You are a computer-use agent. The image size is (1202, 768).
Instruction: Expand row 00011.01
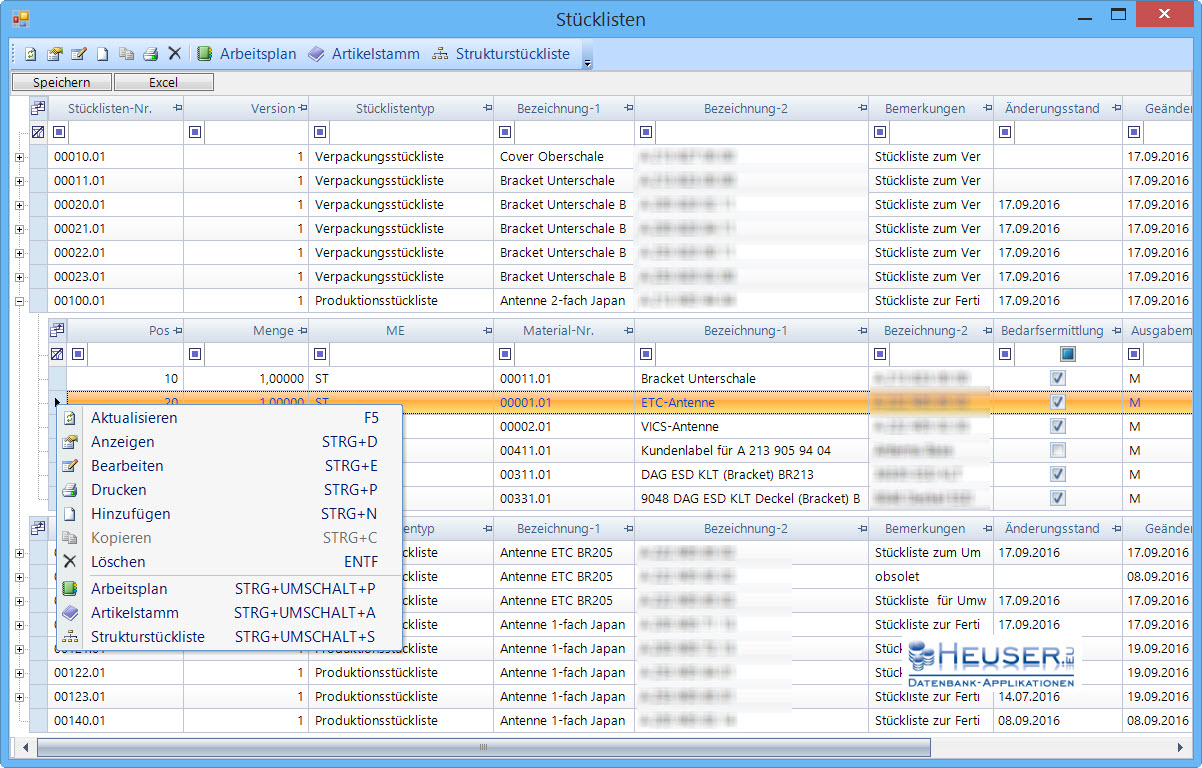coord(19,181)
